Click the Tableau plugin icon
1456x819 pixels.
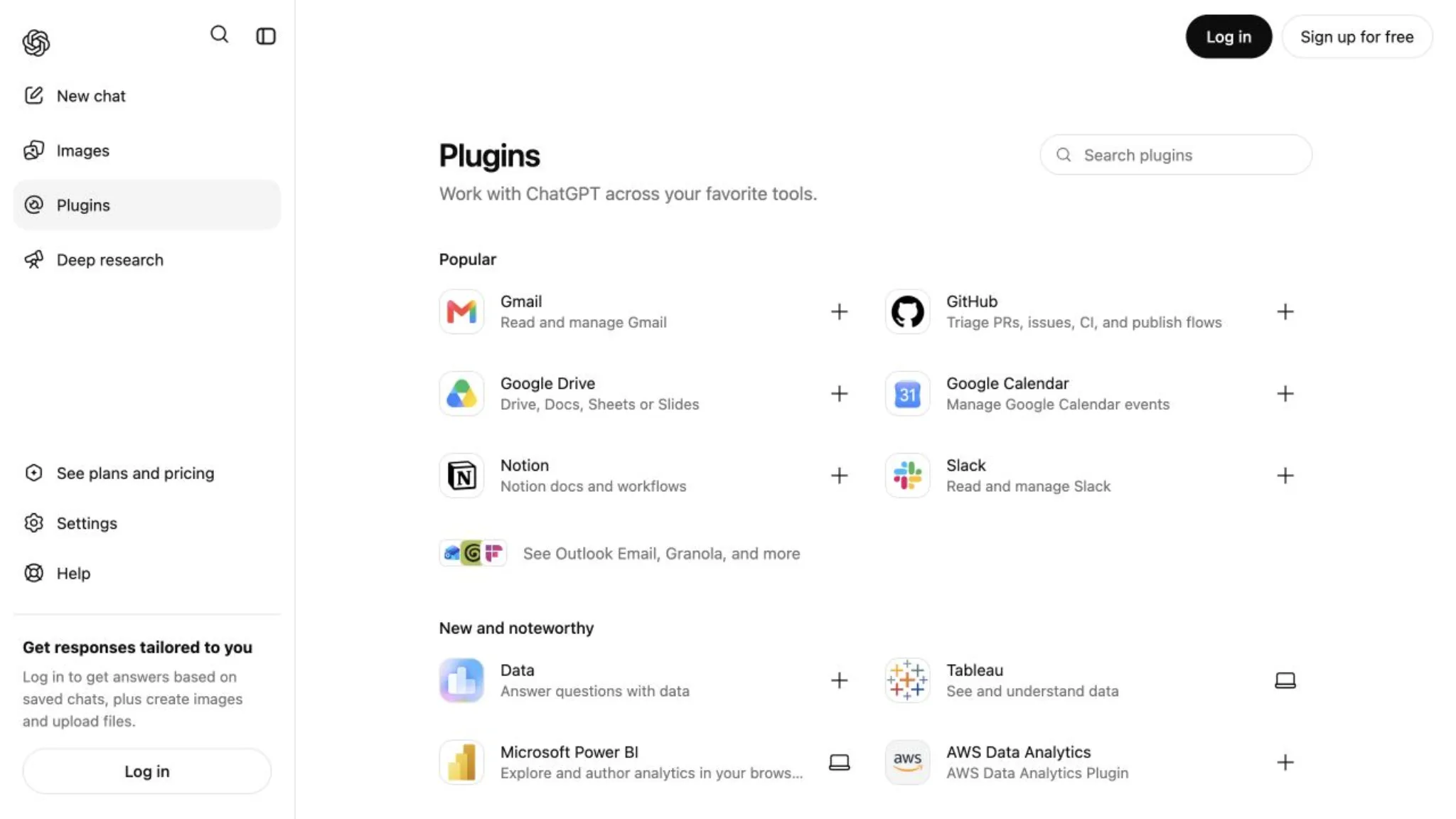tap(907, 680)
